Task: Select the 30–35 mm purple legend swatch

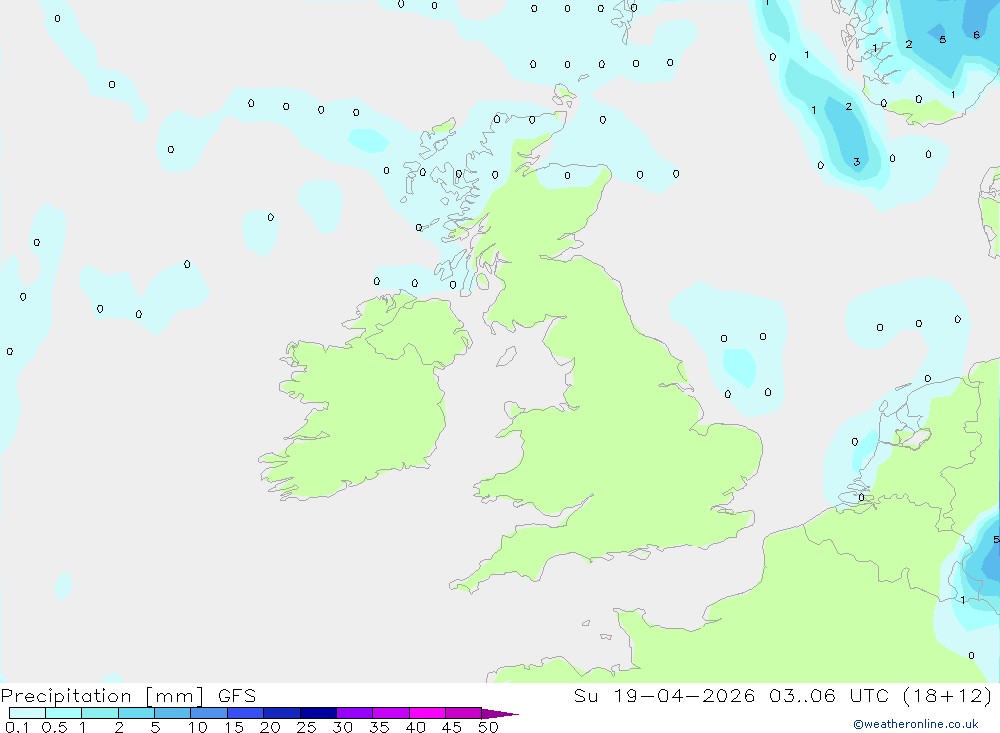Action: [355, 713]
